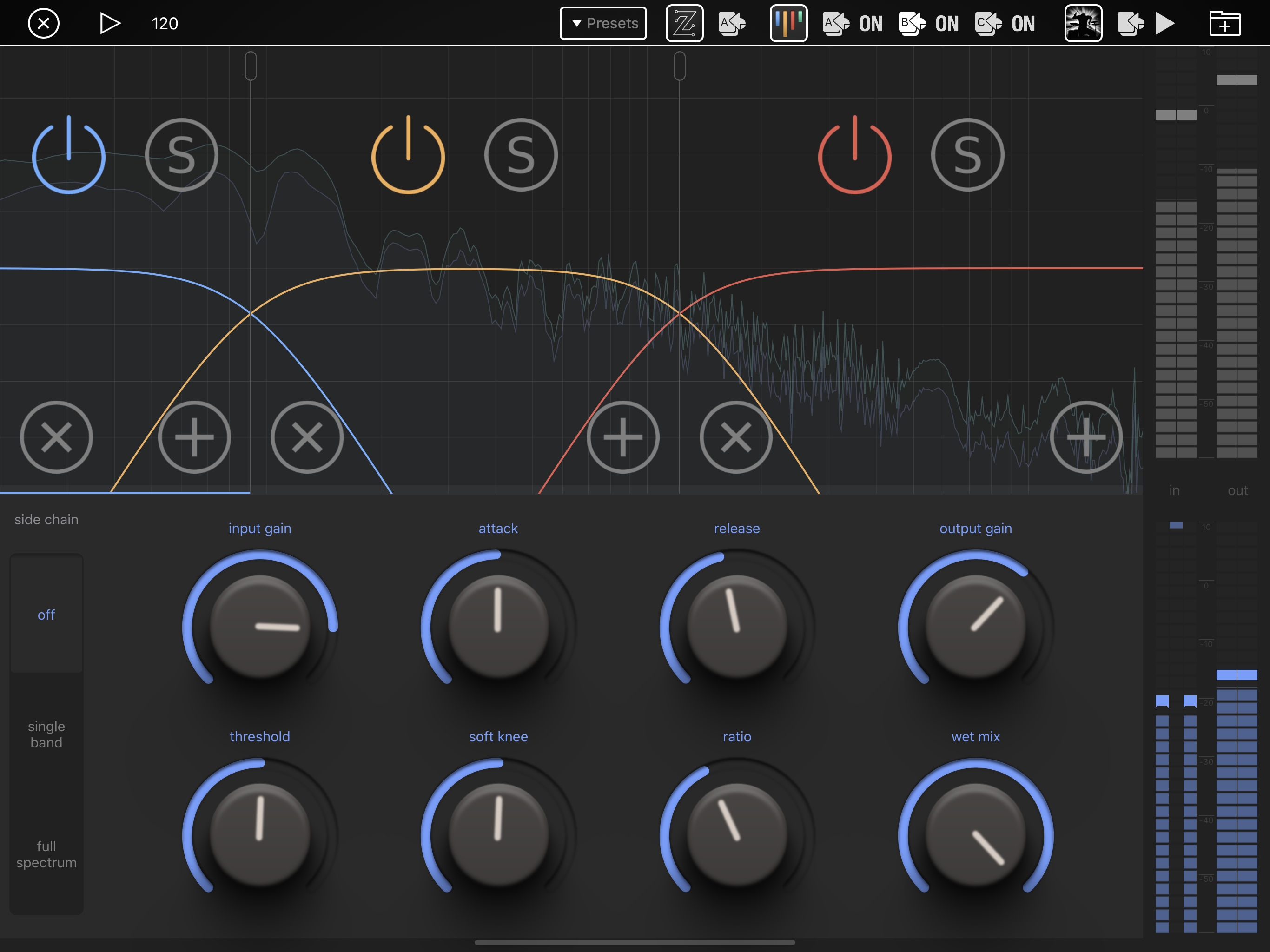The height and width of the screenshot is (952, 1270).
Task: Select side chain 'off' option
Action: (x=46, y=615)
